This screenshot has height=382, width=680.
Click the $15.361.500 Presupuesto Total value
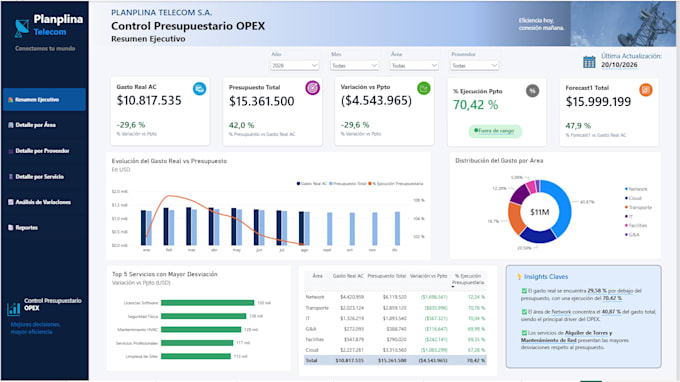coord(262,101)
